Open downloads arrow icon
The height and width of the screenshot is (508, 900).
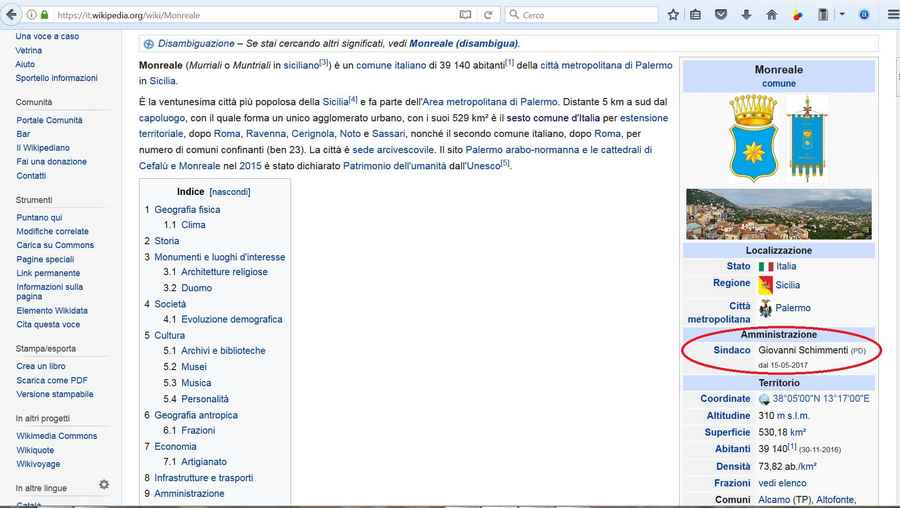[746, 15]
